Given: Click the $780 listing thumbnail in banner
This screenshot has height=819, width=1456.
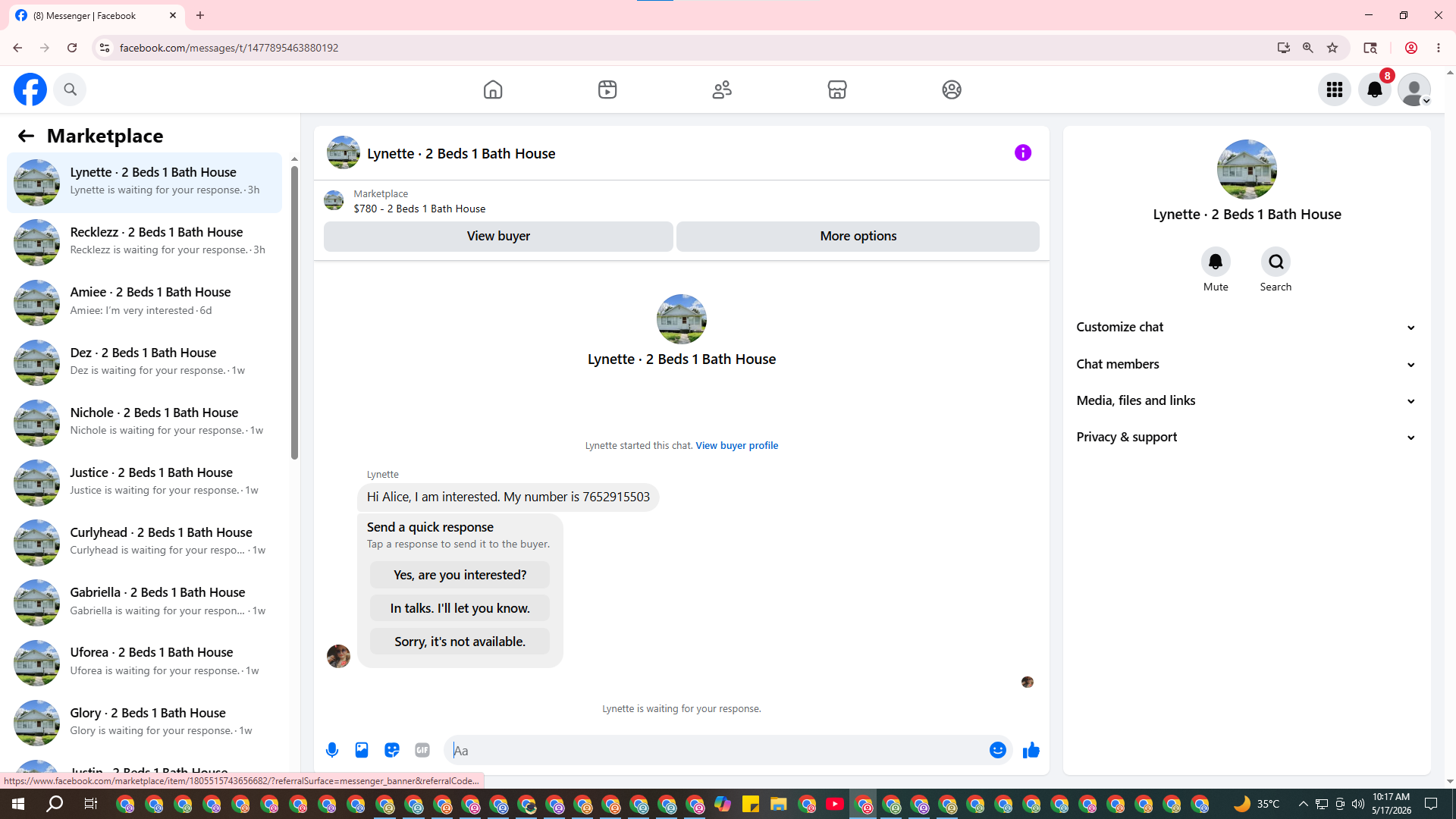Looking at the screenshot, I should tap(334, 201).
